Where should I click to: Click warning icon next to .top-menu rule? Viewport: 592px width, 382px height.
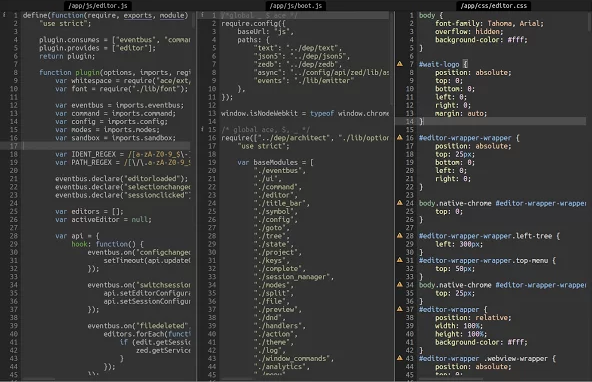[x=399, y=260]
